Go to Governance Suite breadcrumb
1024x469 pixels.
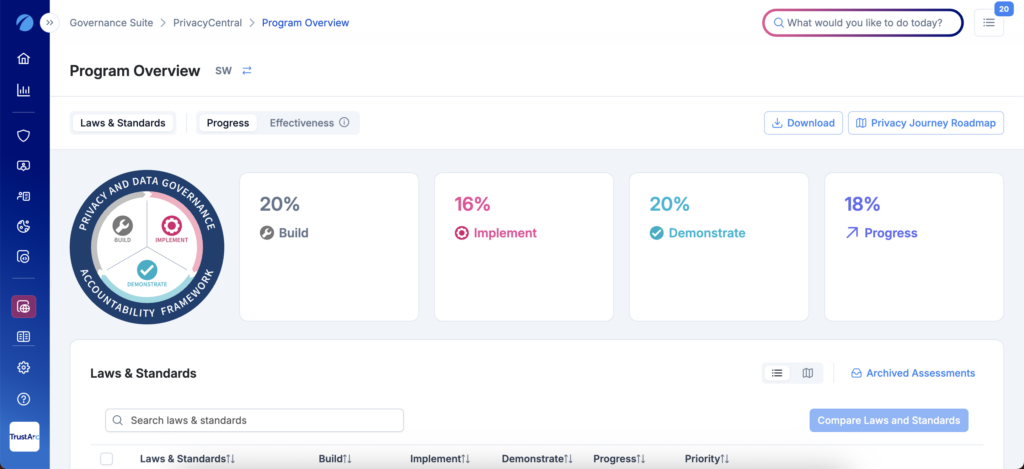point(111,23)
